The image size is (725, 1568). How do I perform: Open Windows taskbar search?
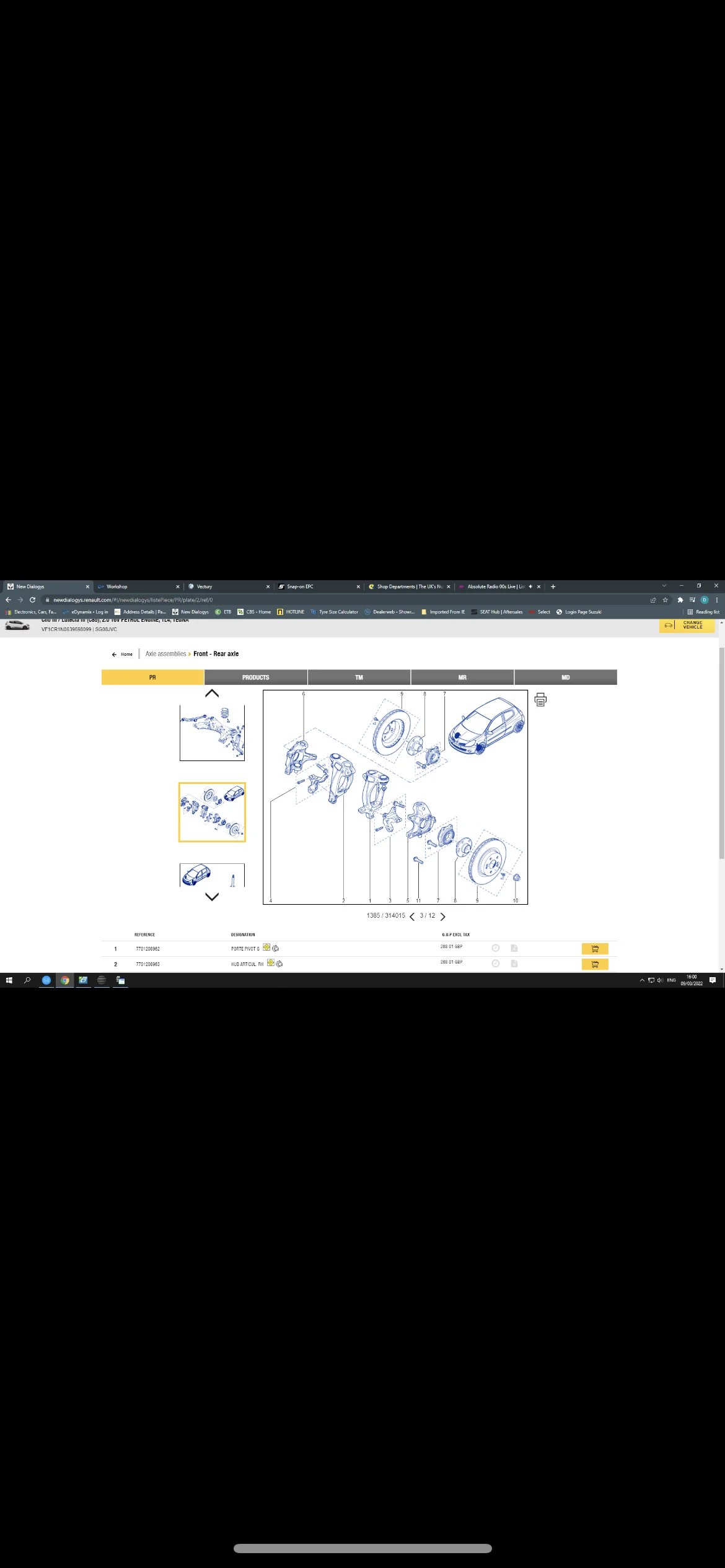coord(27,980)
